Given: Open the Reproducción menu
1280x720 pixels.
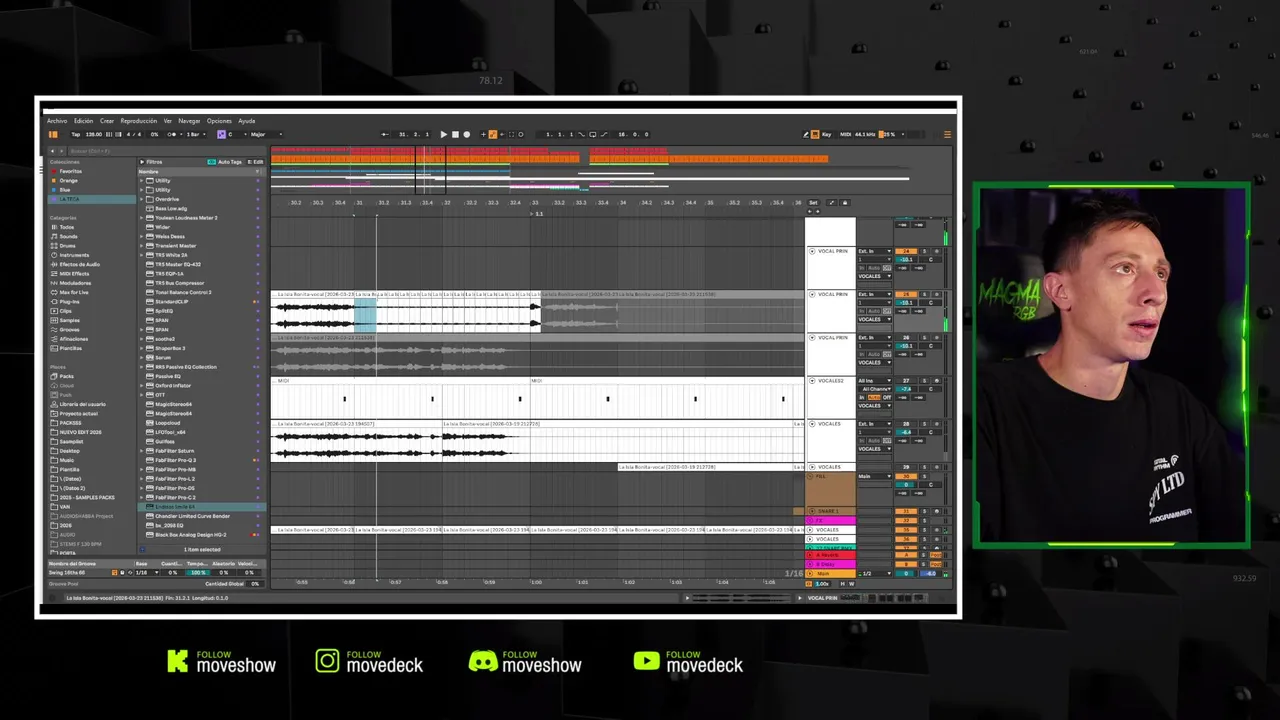Looking at the screenshot, I should (139, 121).
